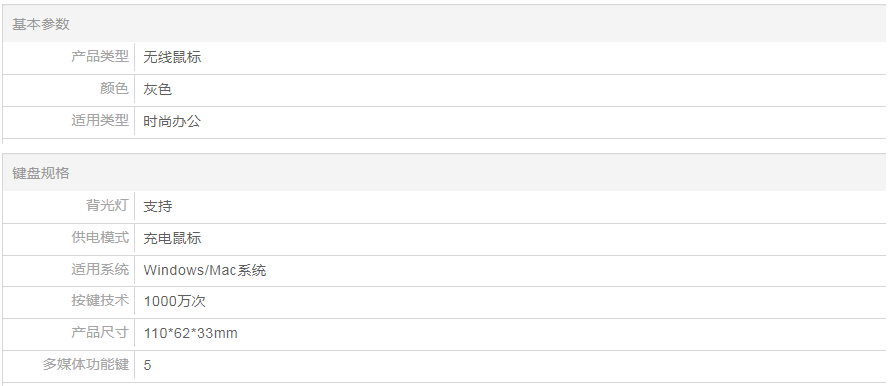Select the 背光灯 label

(107, 205)
